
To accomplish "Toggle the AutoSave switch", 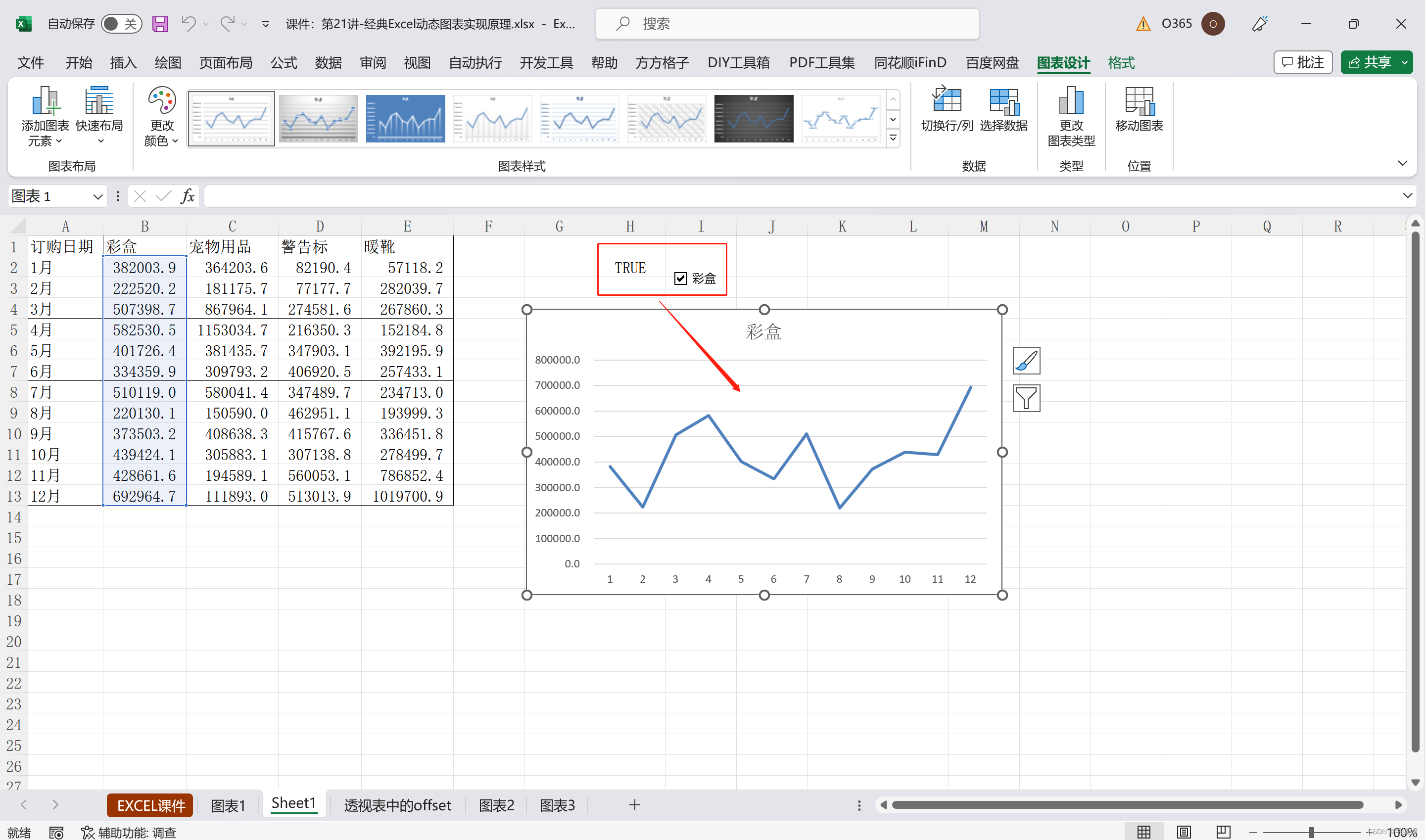I will (x=121, y=24).
